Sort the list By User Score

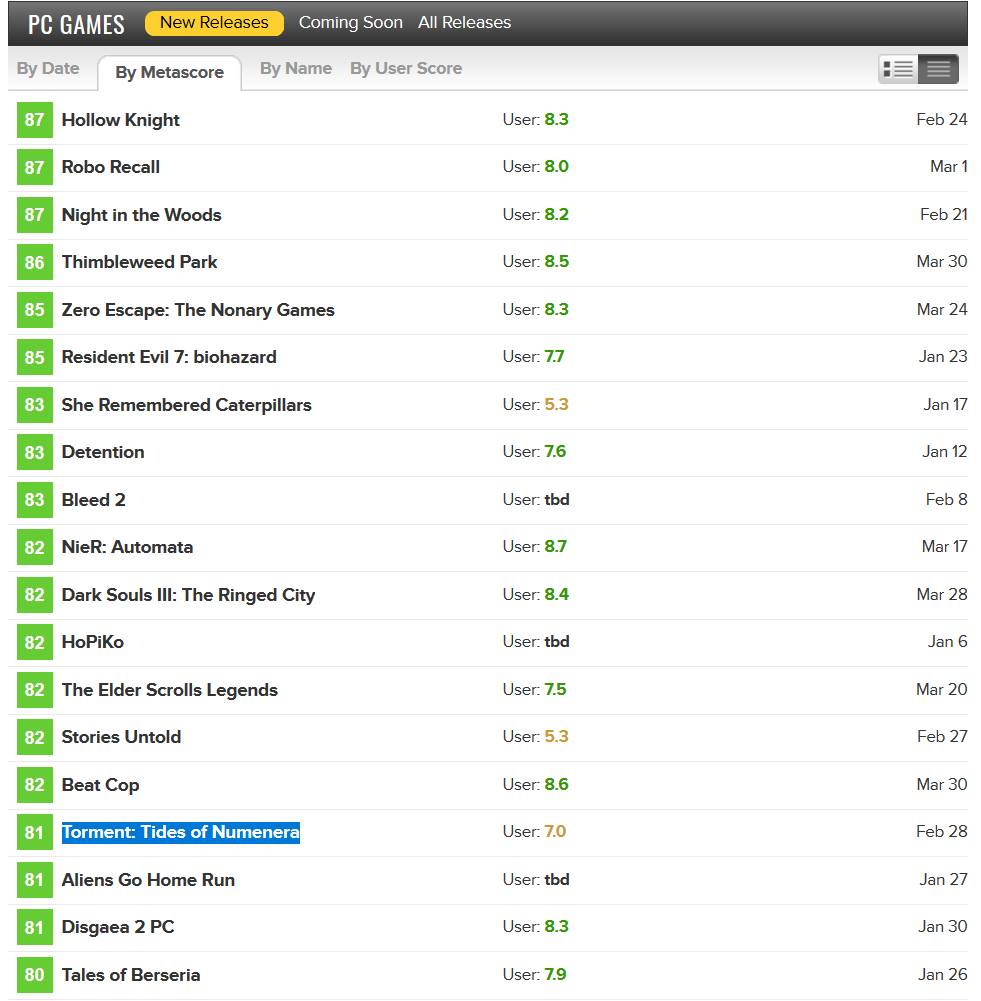click(x=406, y=68)
